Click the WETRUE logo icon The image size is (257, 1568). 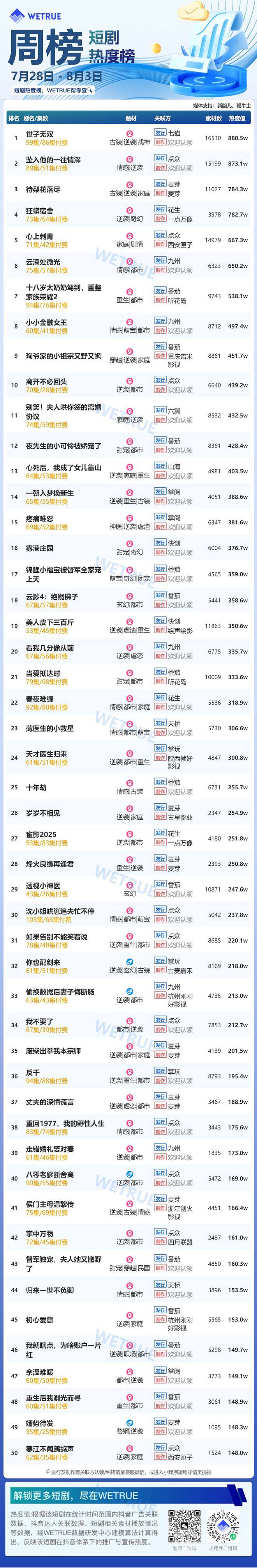click(16, 16)
